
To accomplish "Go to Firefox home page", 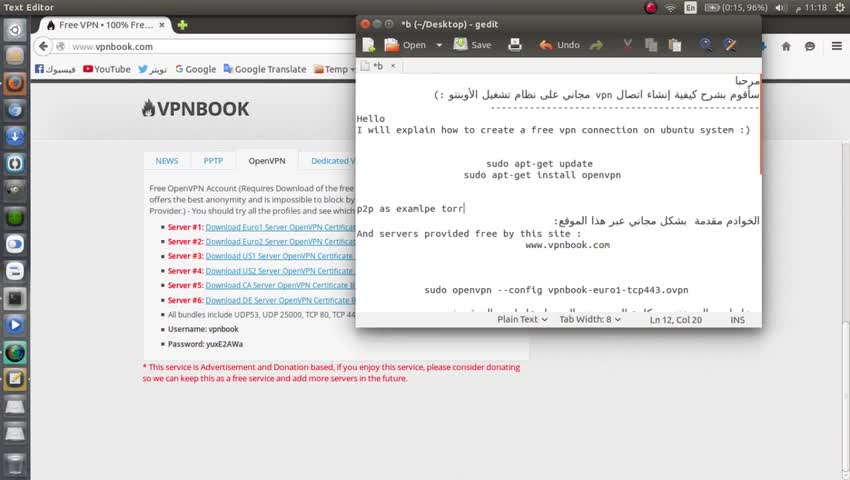I will (x=786, y=47).
